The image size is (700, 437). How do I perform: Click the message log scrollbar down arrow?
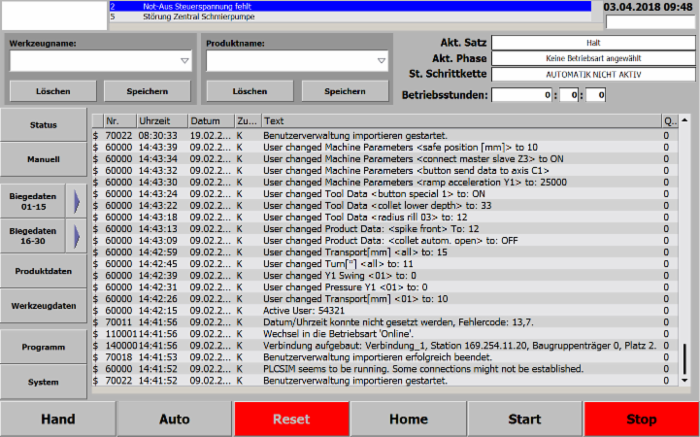[684, 380]
